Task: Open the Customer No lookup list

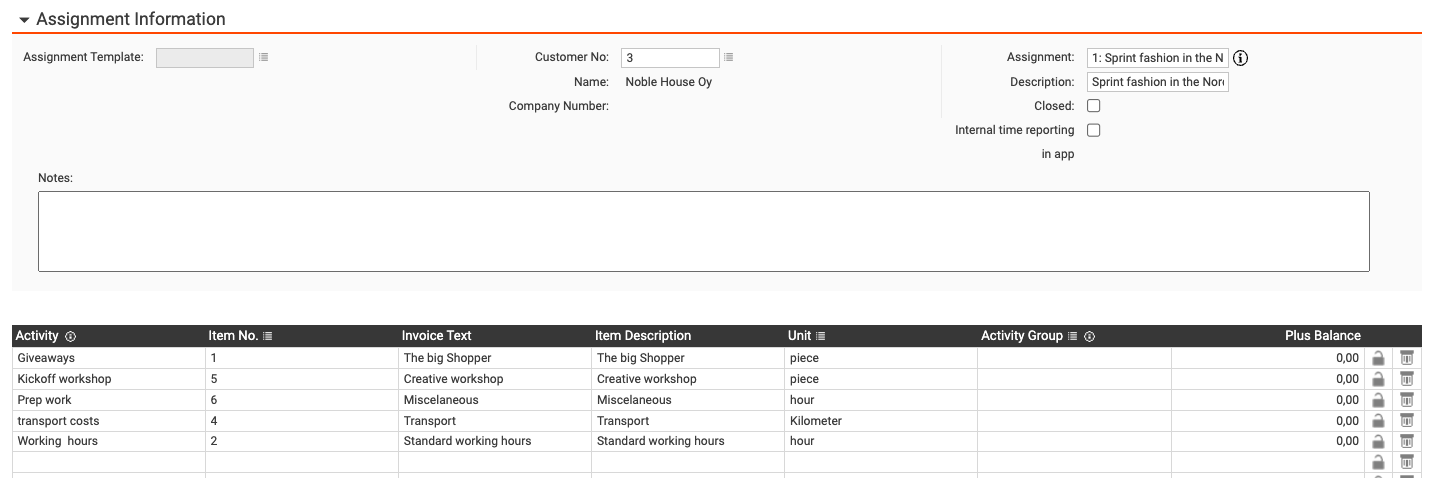Action: pyautogui.click(x=729, y=57)
